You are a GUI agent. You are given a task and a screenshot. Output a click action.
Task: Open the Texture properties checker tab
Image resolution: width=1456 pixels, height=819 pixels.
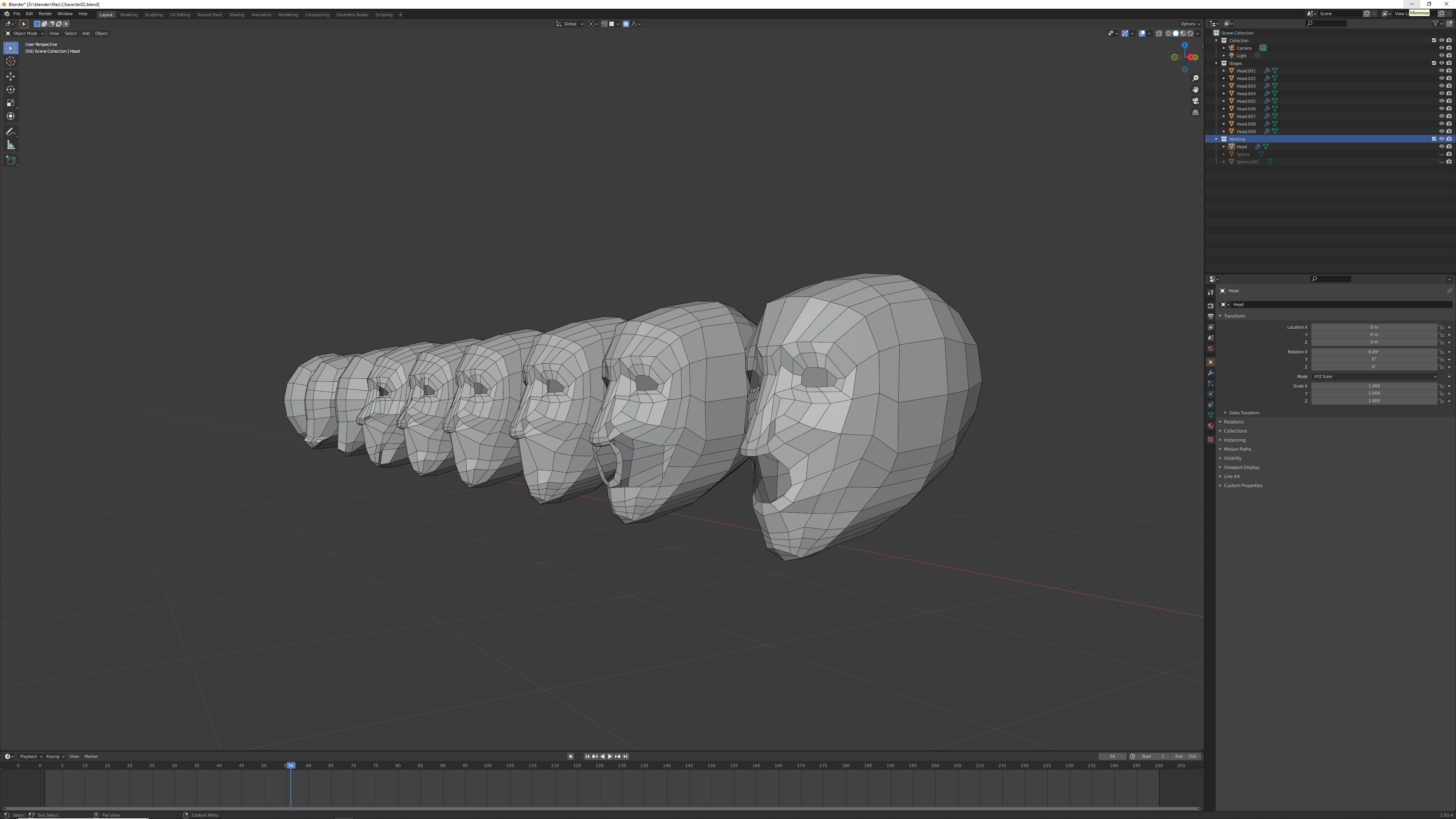coord(1211,439)
